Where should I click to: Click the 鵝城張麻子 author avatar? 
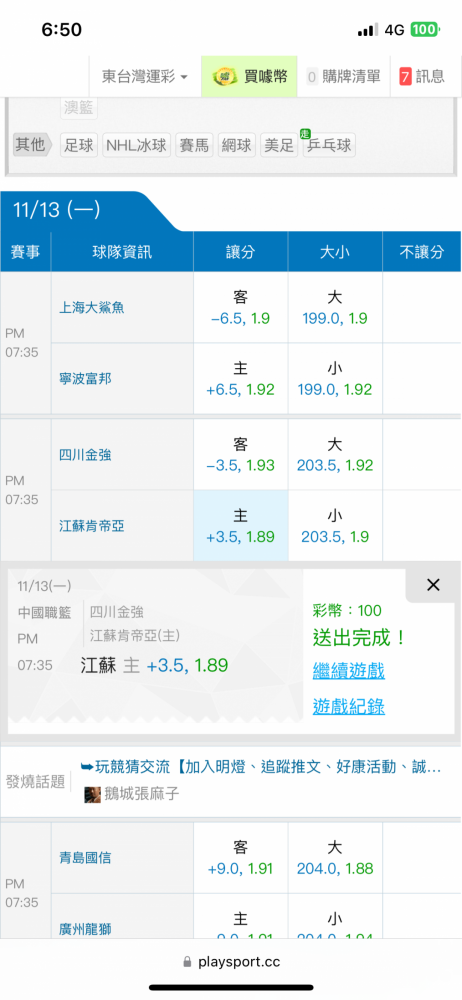(93, 794)
